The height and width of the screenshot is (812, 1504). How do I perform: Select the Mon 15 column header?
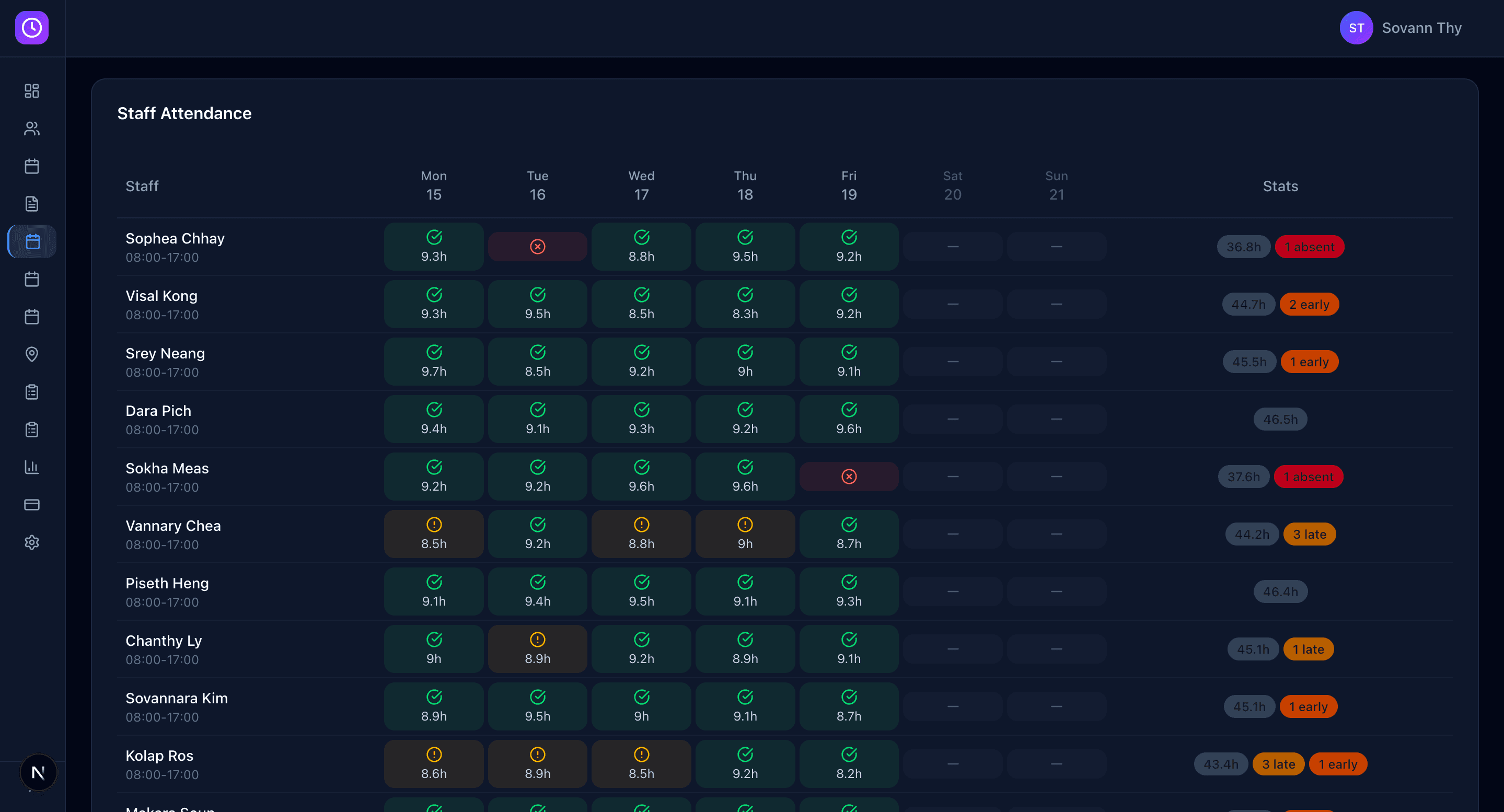(433, 185)
